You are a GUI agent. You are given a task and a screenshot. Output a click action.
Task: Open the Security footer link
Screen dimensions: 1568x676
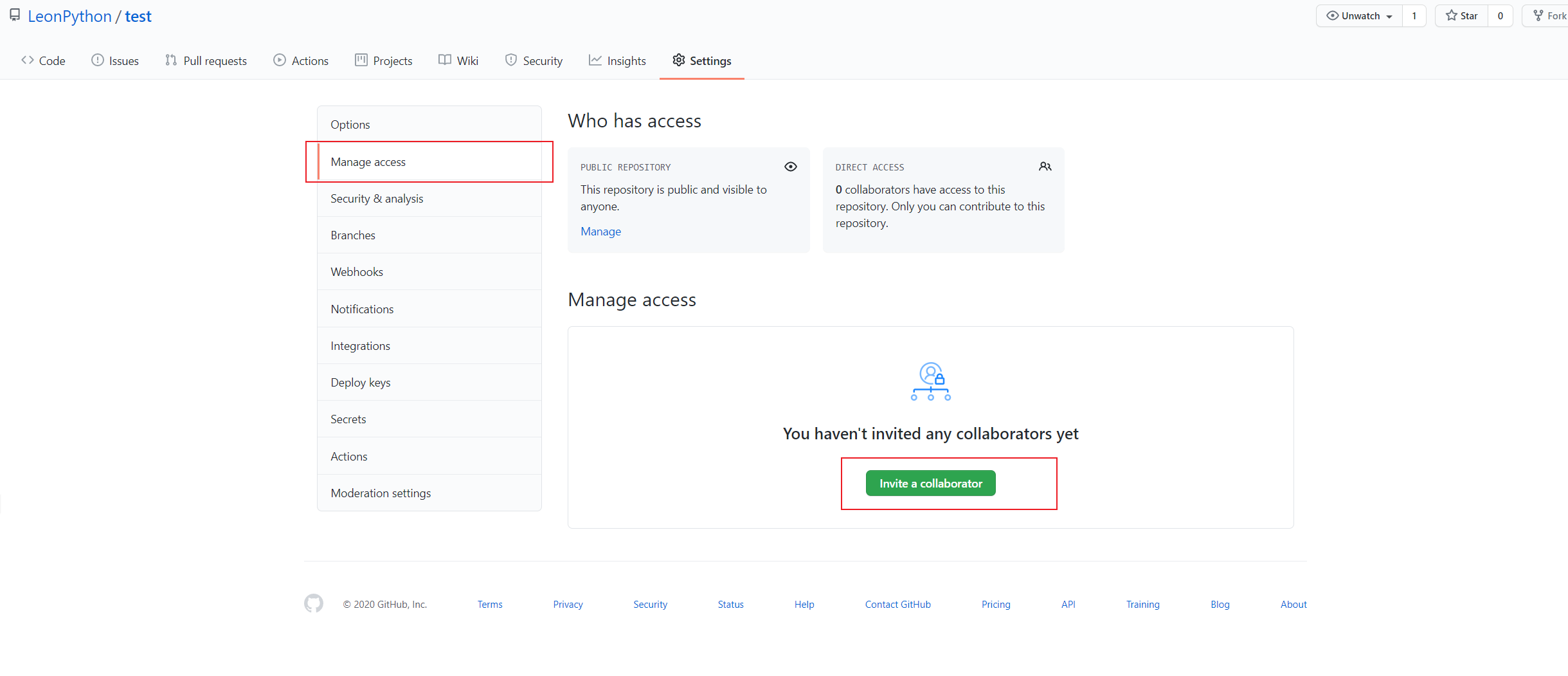[x=651, y=605]
